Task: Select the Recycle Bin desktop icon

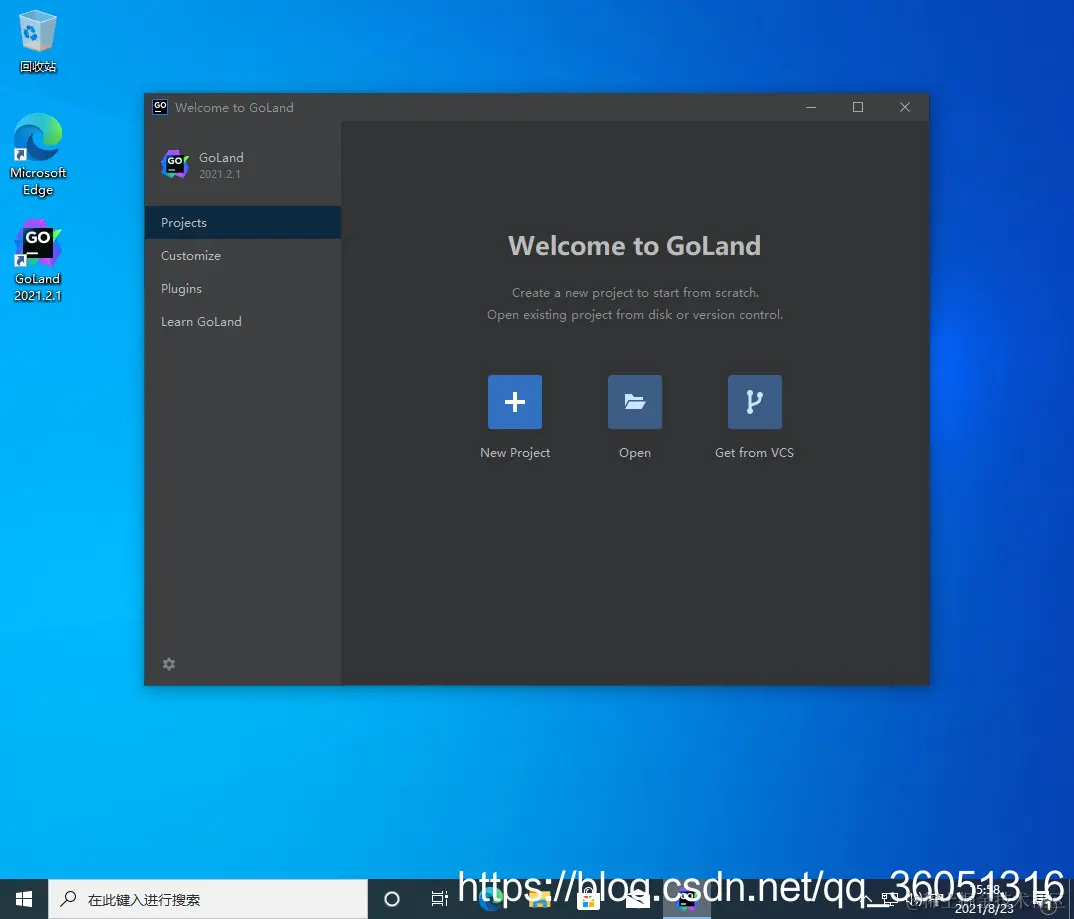Action: tap(38, 41)
